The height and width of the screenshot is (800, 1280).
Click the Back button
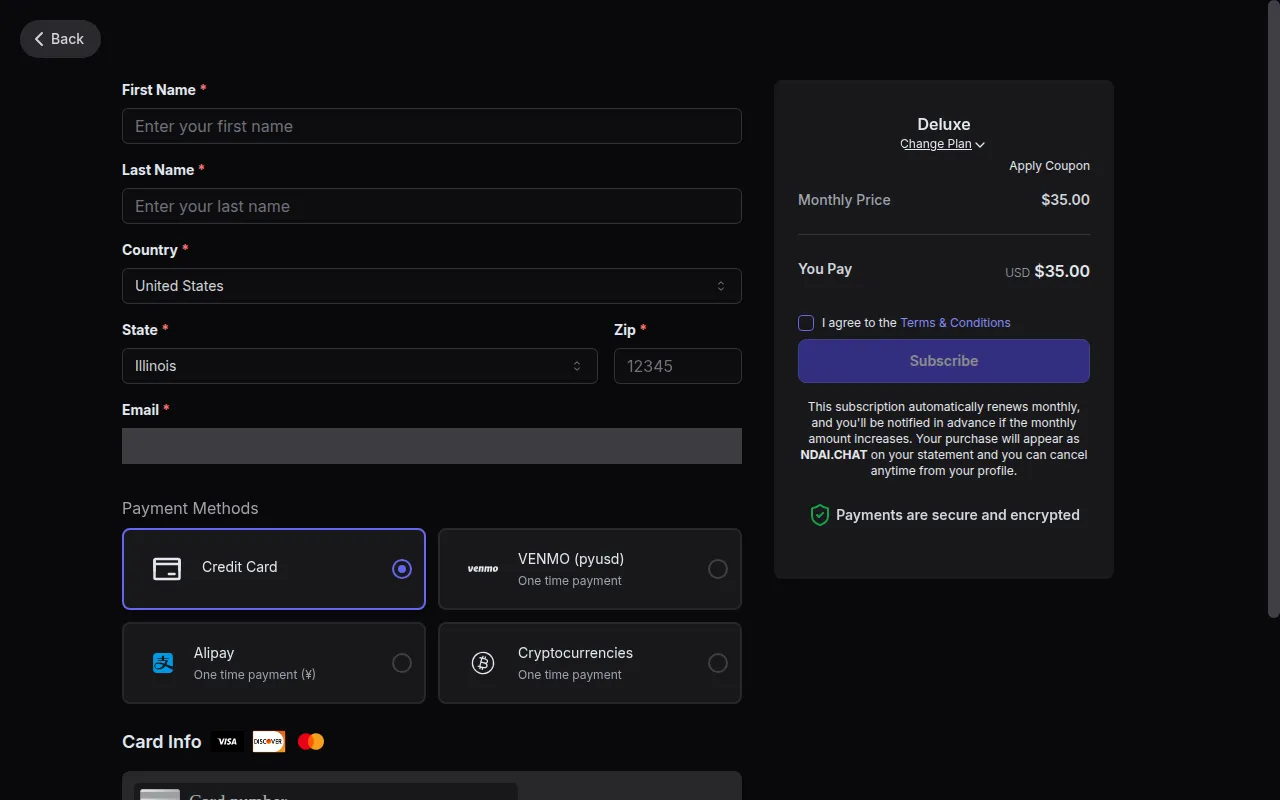pos(60,39)
